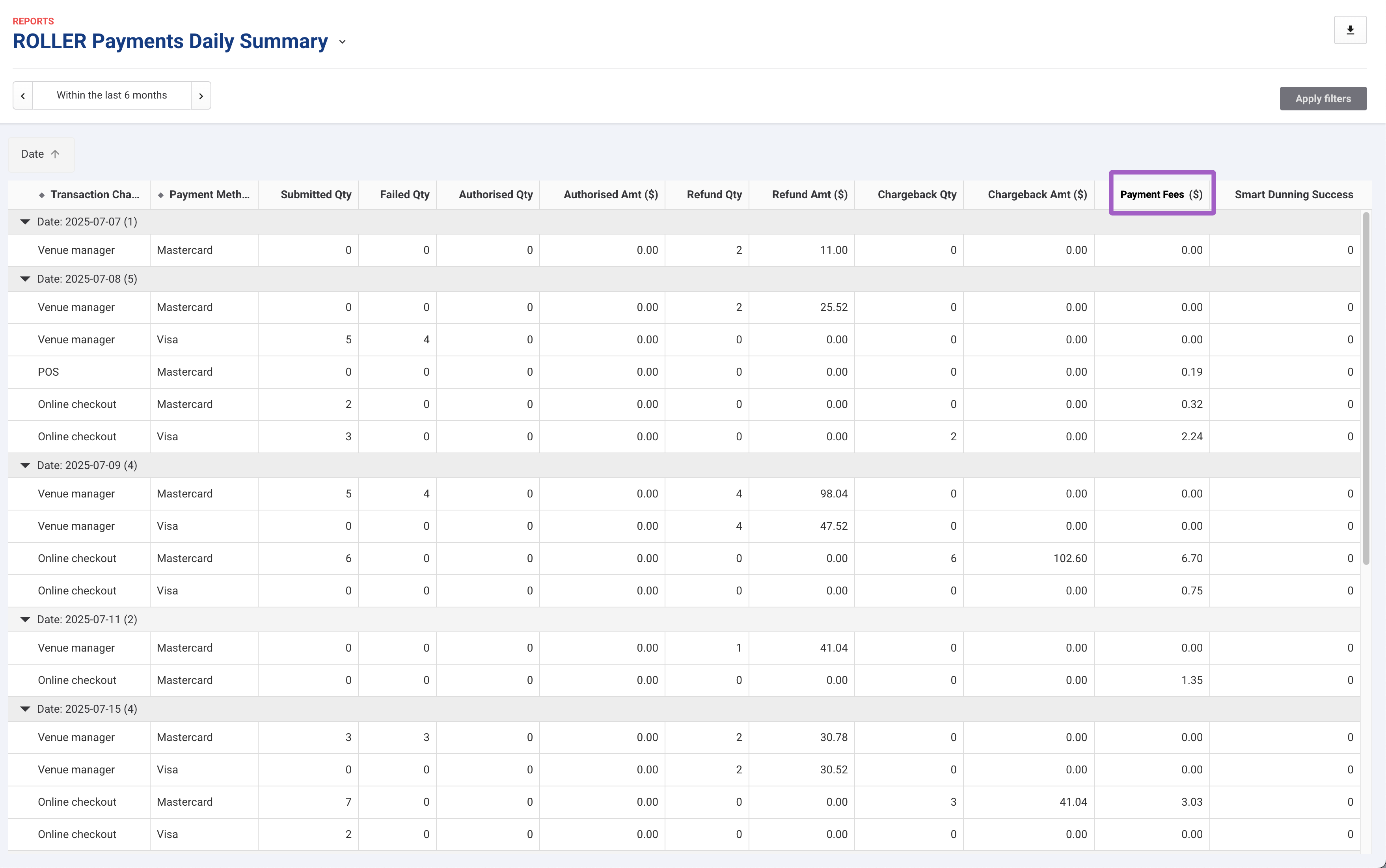Collapse the 2025-07-08 date group
The height and width of the screenshot is (868, 1386).
(x=25, y=279)
